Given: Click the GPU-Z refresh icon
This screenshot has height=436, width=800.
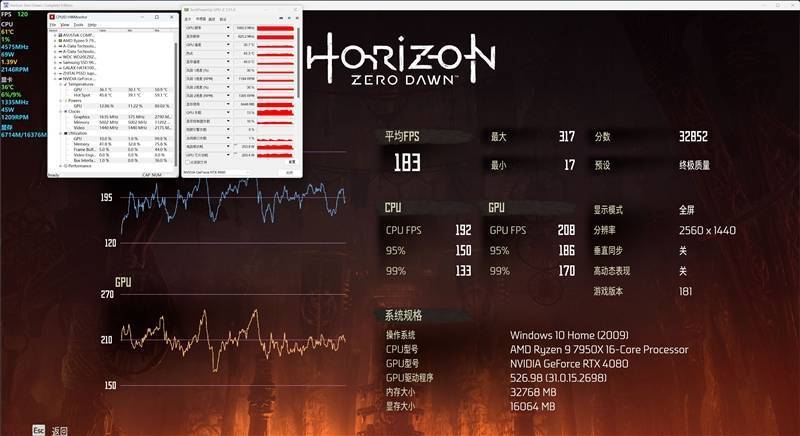Looking at the screenshot, I should tap(289, 18).
